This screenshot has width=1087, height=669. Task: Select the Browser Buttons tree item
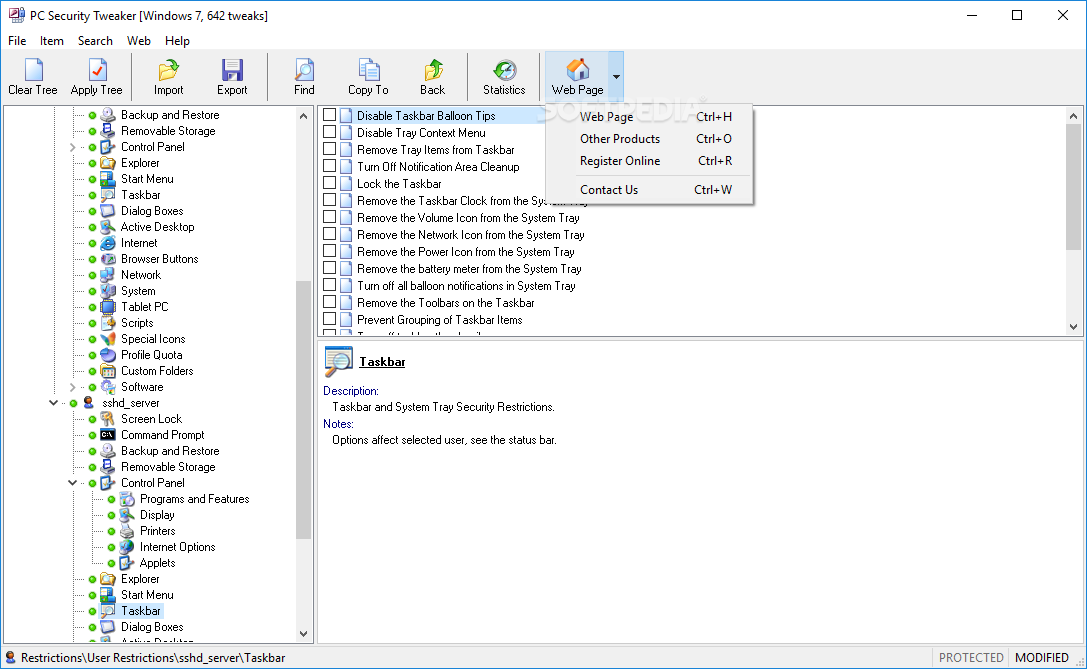click(159, 259)
